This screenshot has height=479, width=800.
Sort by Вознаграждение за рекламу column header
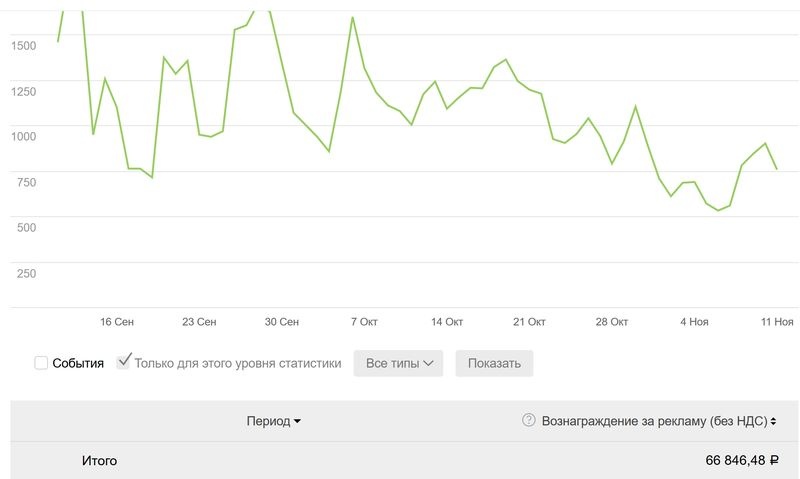coord(653,421)
